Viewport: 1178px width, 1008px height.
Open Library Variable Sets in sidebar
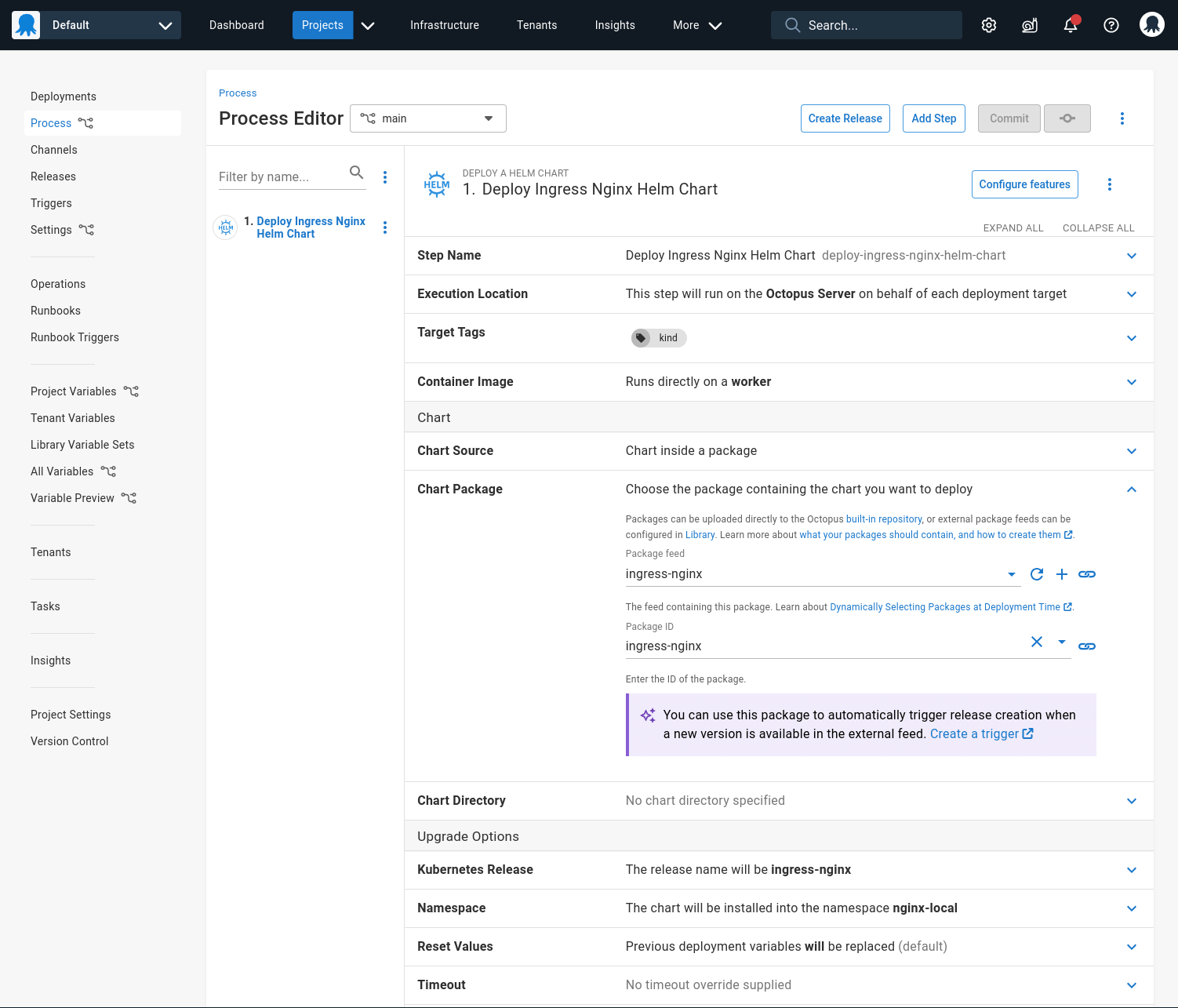click(x=82, y=445)
